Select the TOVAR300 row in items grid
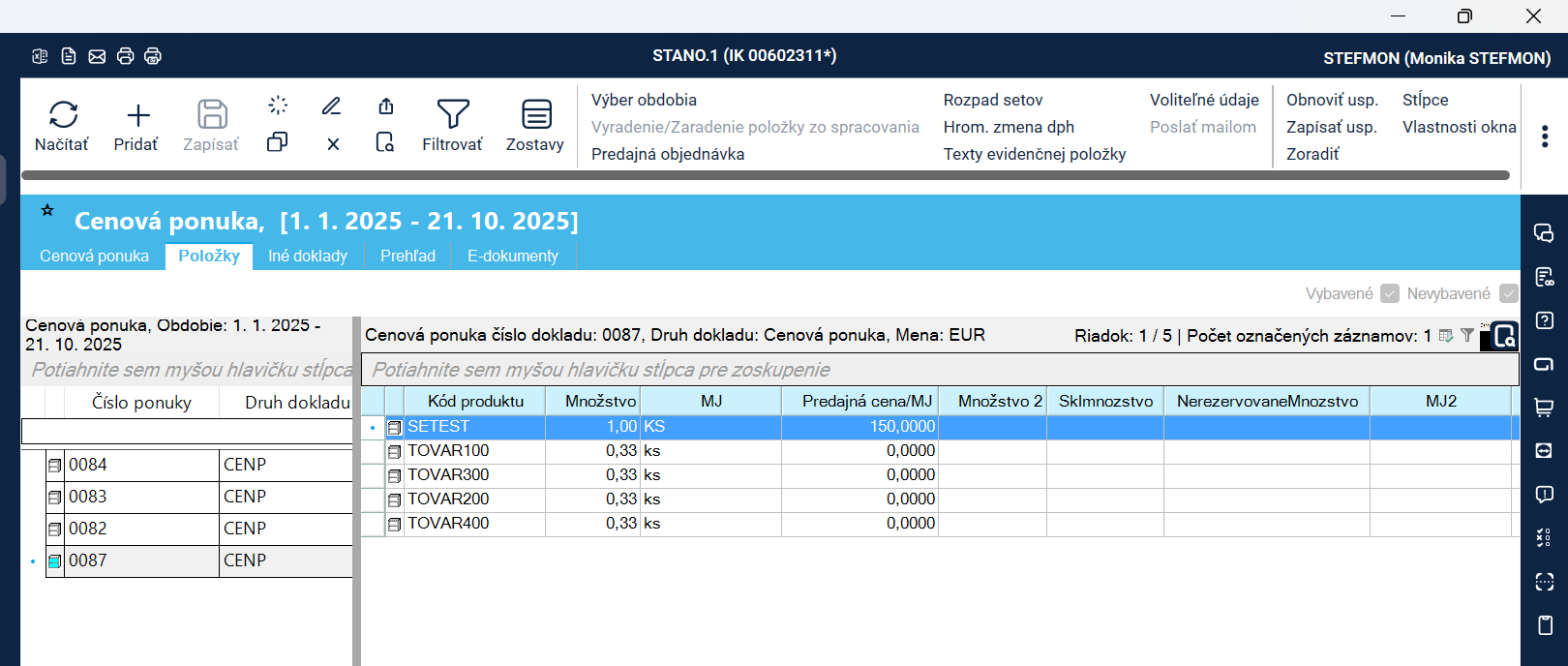1568x666 pixels. pos(448,474)
